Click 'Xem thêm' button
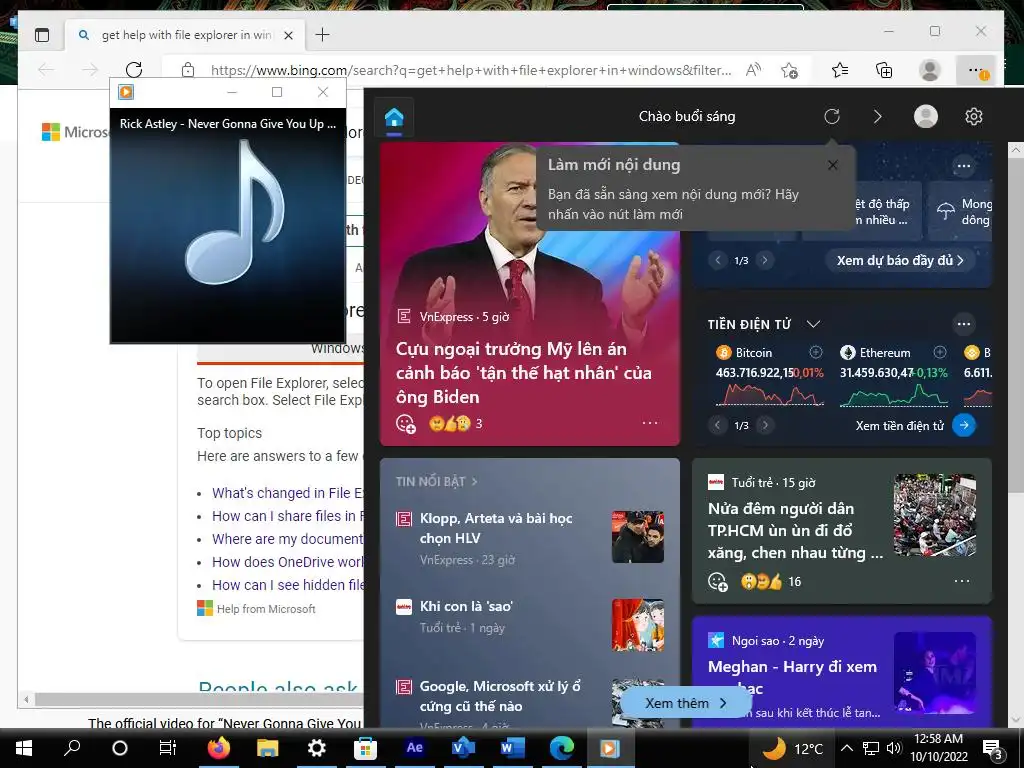Image resolution: width=1024 pixels, height=768 pixels. 685,703
